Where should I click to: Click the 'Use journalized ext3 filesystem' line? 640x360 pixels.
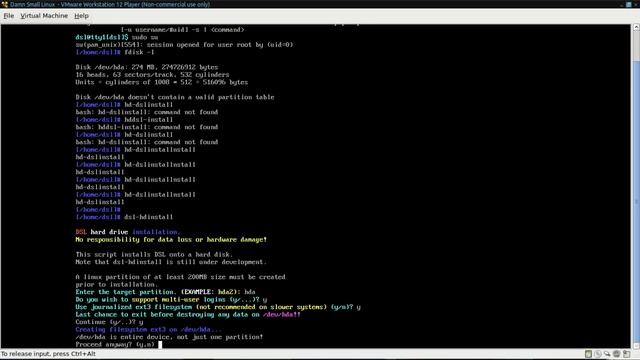tap(218, 307)
